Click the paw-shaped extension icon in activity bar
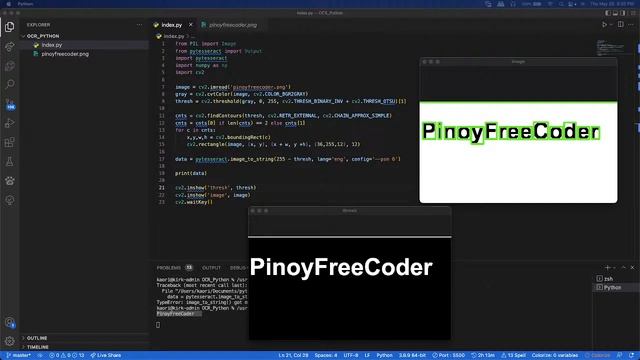The height and width of the screenshot is (360, 640). click(10, 181)
